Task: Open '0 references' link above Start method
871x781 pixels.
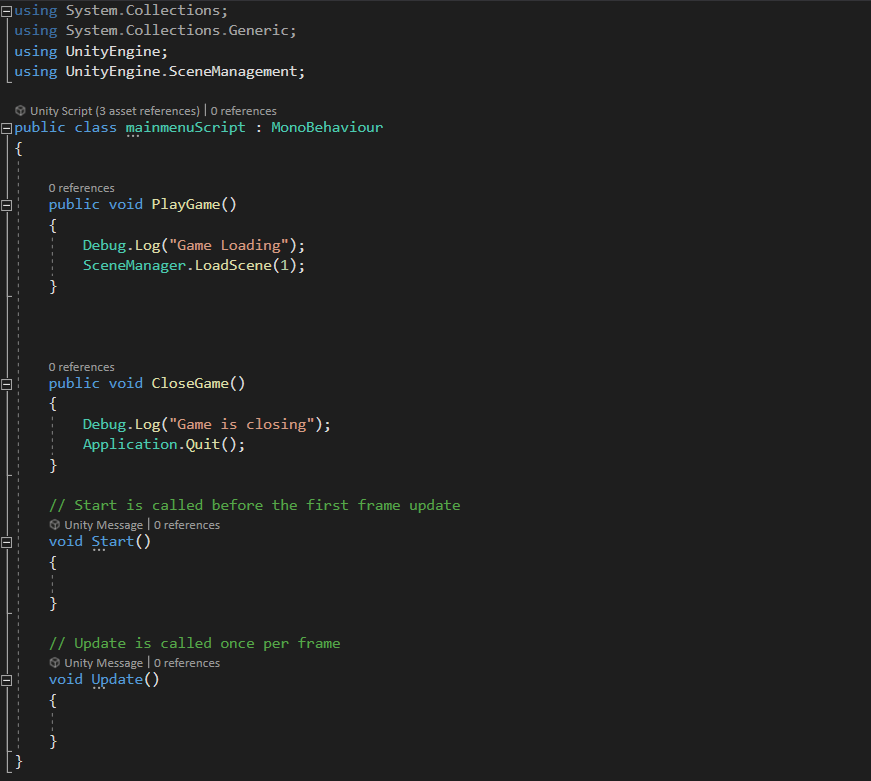Action: click(x=187, y=525)
